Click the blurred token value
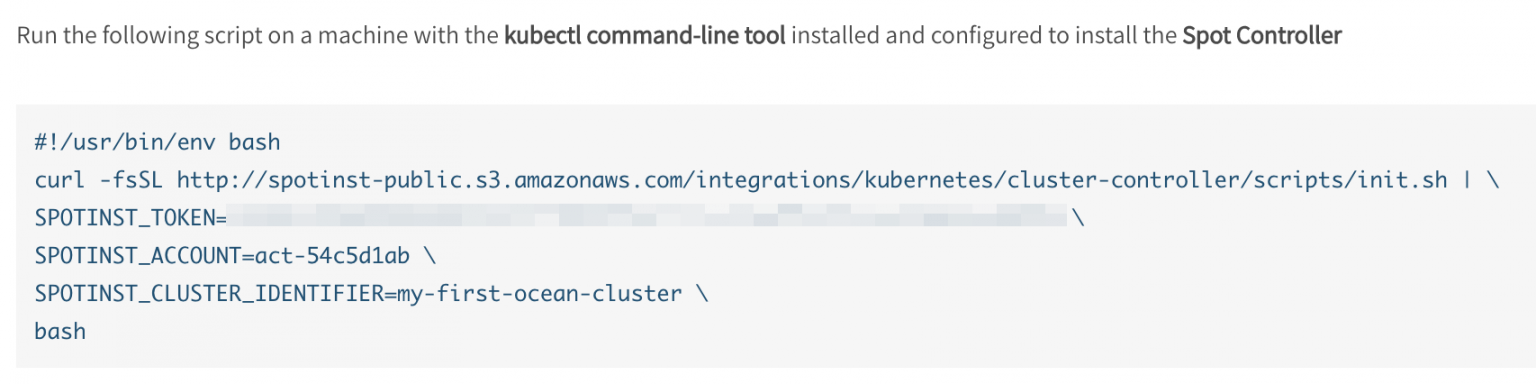Screen dimensions: 1536x384 pos(647,218)
